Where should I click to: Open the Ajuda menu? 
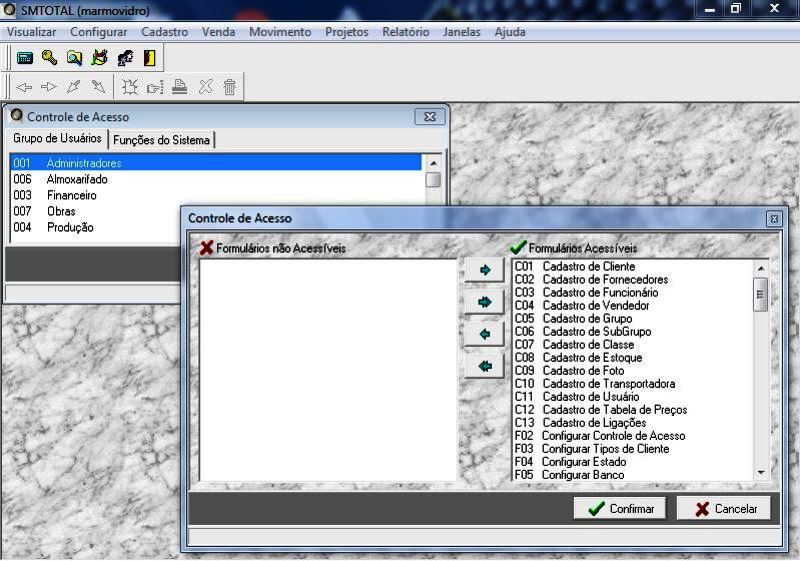(x=510, y=32)
